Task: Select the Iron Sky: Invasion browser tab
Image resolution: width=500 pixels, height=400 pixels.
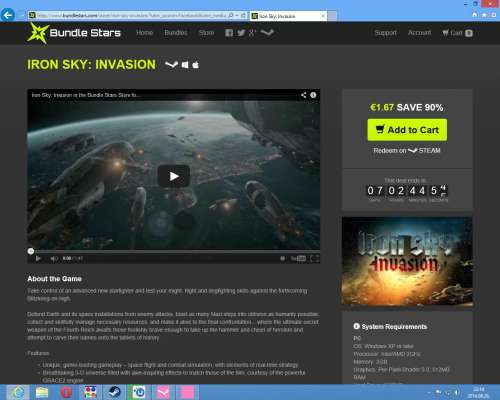Action: (289, 16)
